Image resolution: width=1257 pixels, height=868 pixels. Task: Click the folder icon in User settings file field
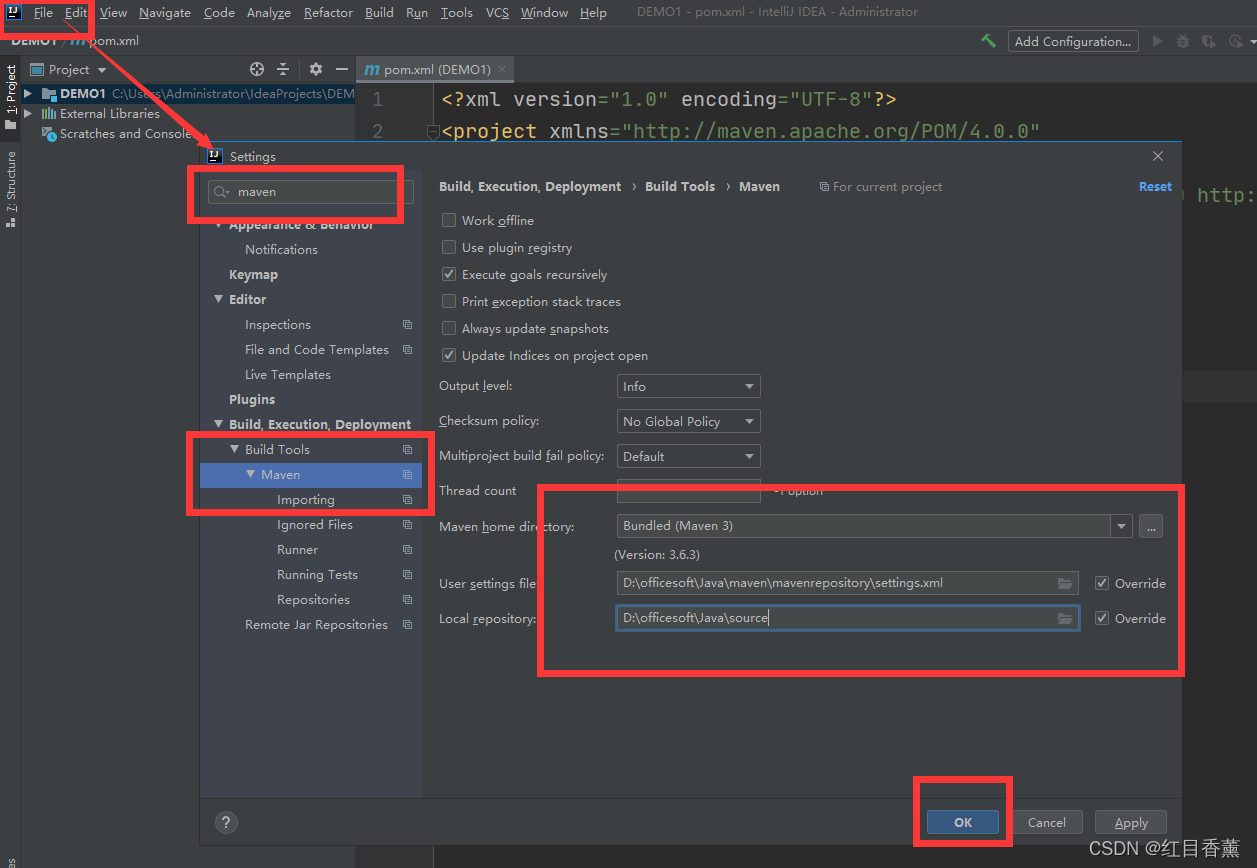pyautogui.click(x=1065, y=583)
